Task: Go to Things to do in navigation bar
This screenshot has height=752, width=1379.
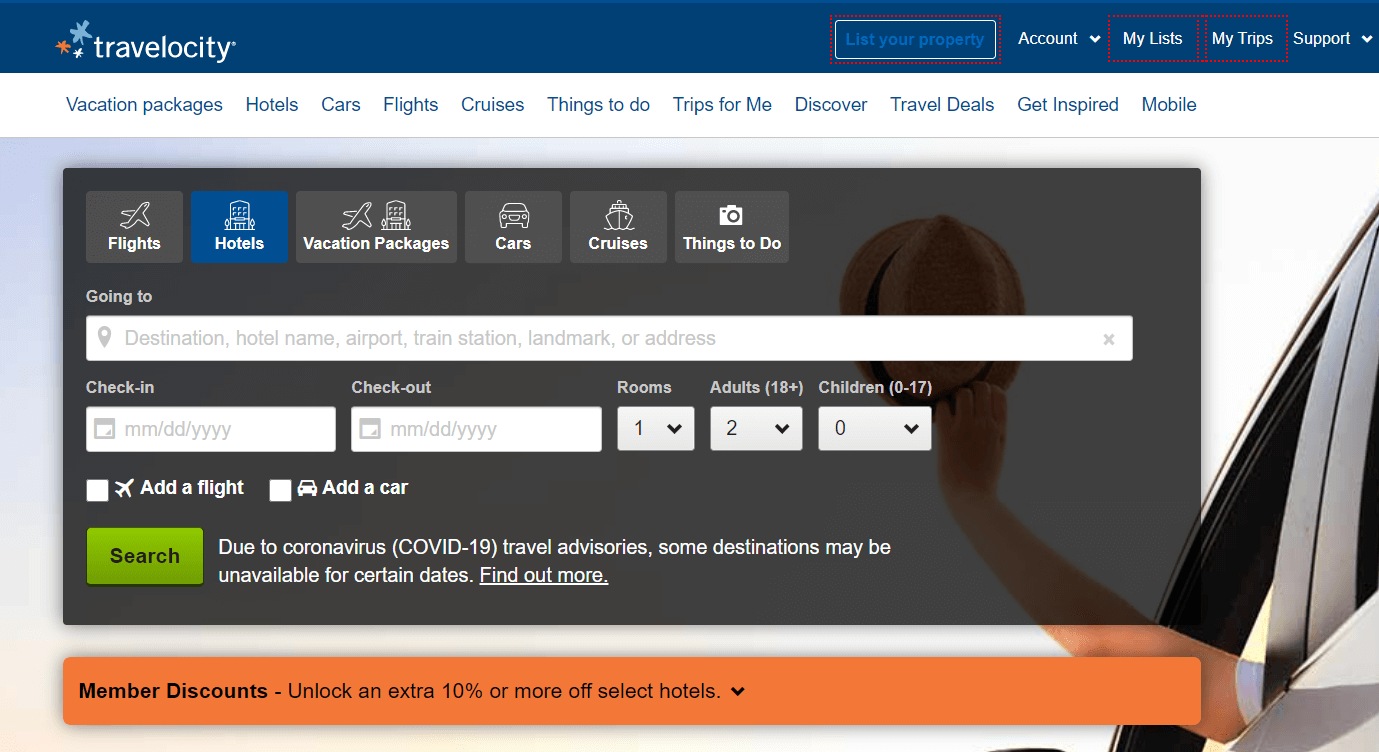Action: [x=599, y=104]
